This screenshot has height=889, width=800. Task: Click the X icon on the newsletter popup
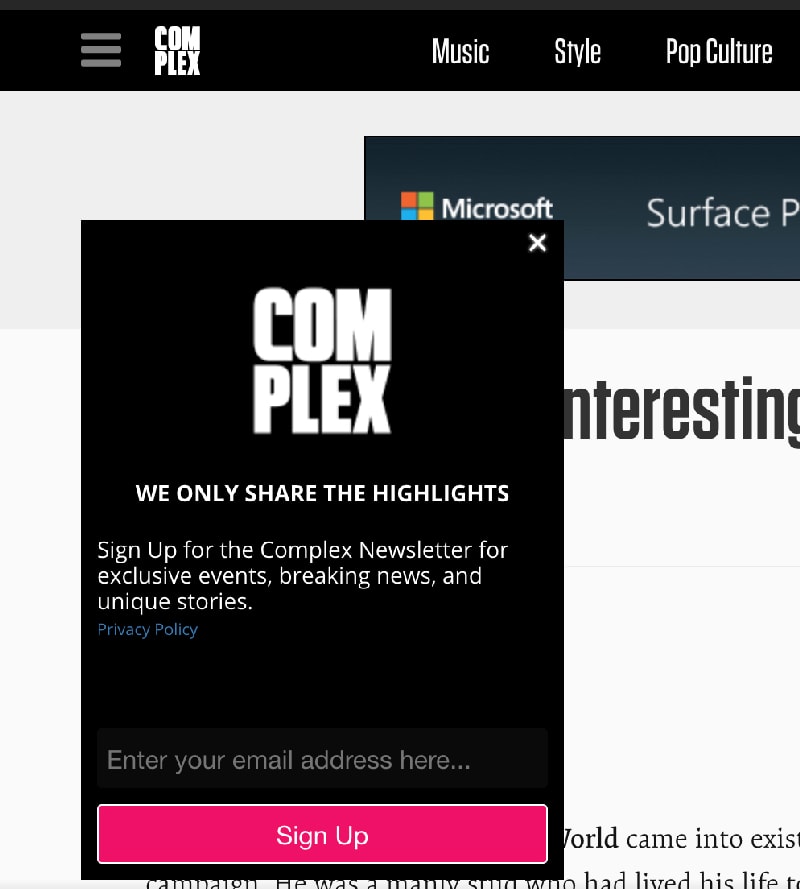click(x=537, y=242)
